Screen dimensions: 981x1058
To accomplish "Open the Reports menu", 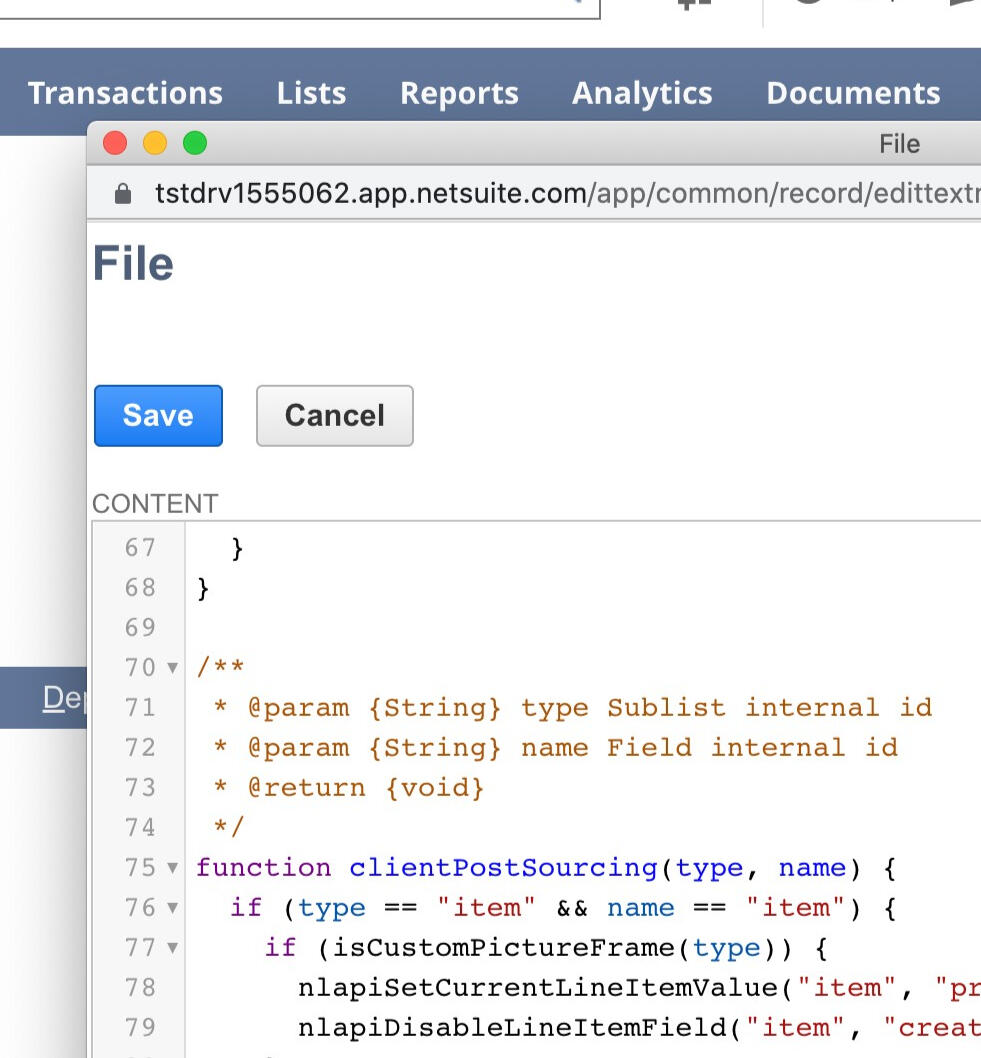I will [x=459, y=93].
